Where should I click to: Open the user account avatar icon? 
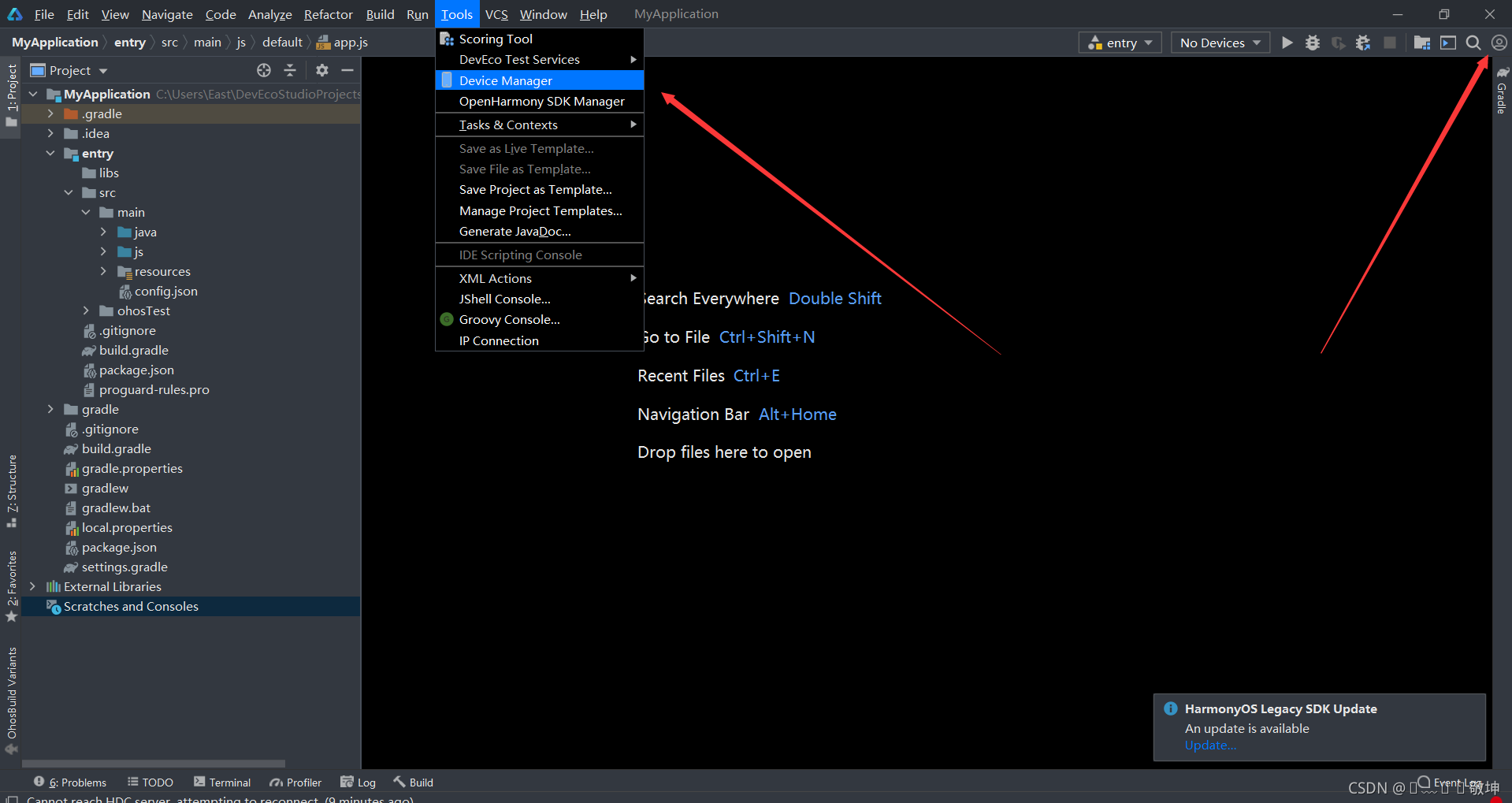coord(1499,43)
